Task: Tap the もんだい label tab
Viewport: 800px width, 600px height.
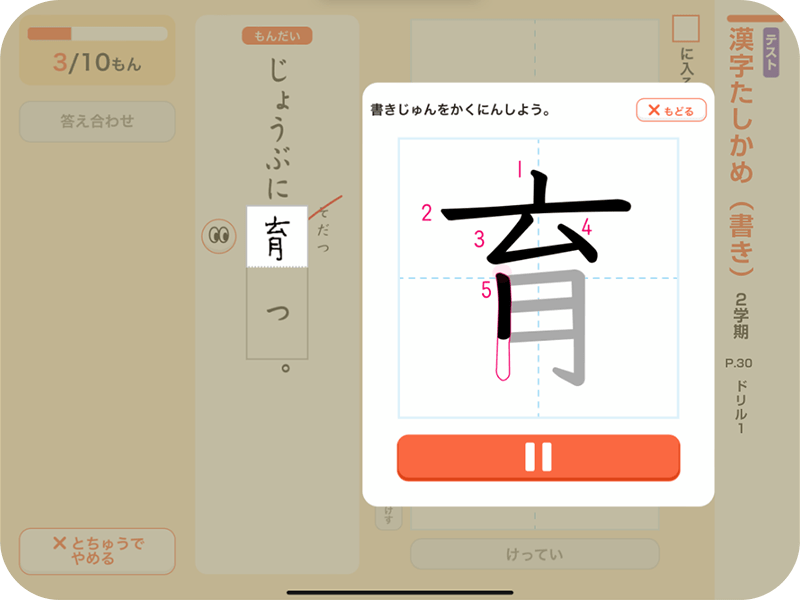Action: point(277,36)
